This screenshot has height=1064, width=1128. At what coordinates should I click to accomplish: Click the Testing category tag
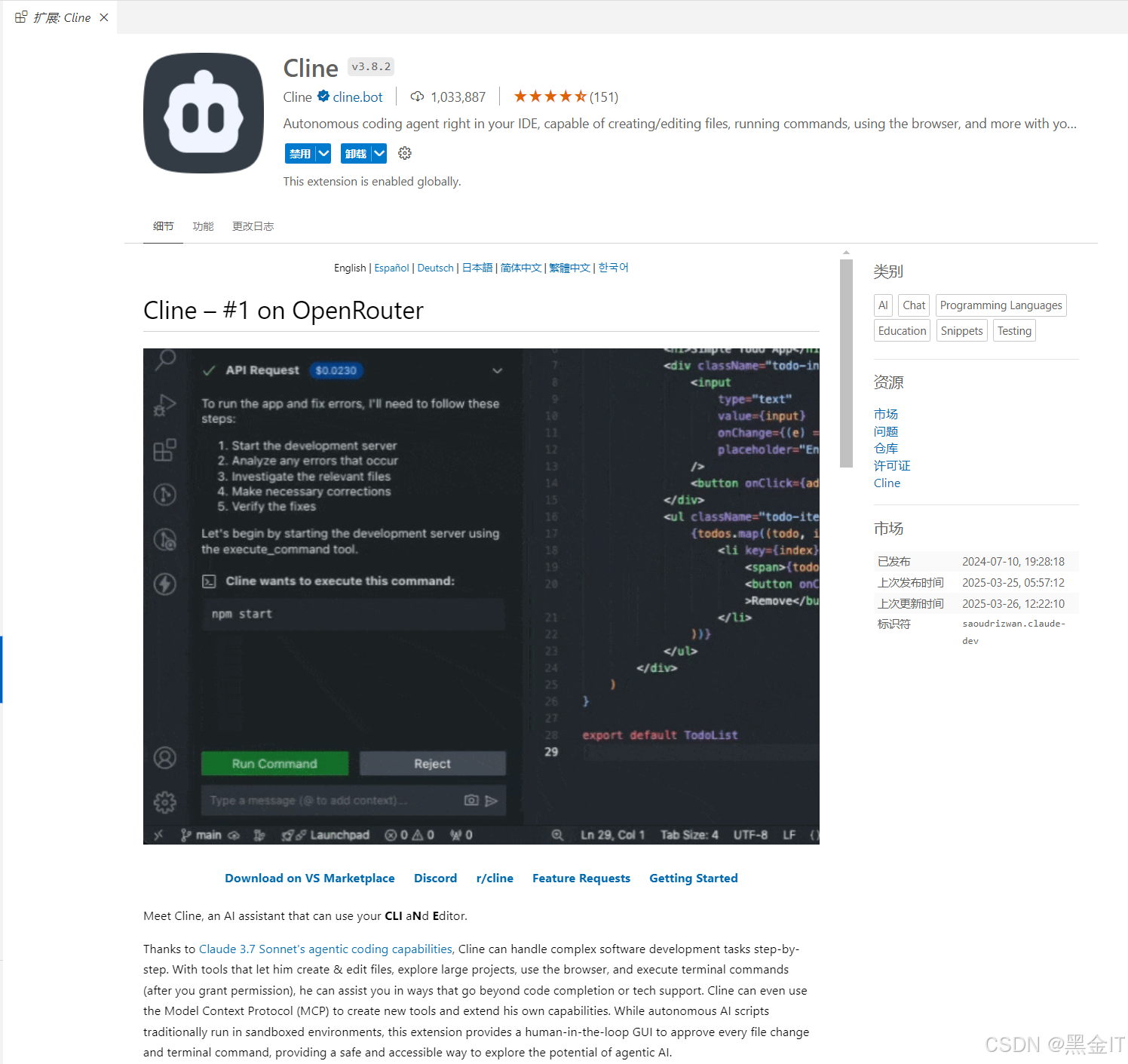(x=1014, y=330)
